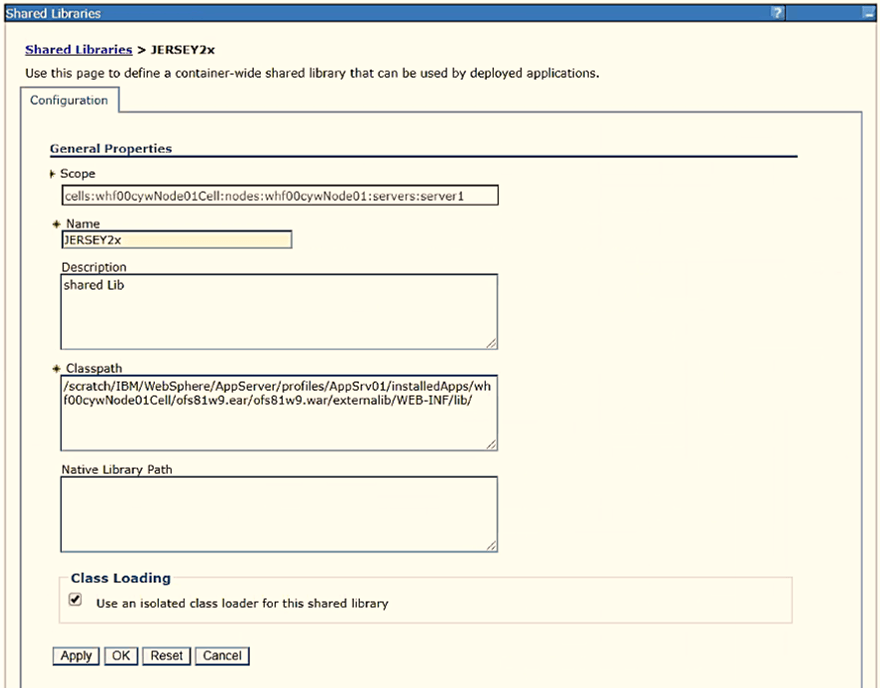Click the Scope field showing cells:whf00cywNode01Cell
Image resolution: width=880 pixels, height=688 pixels.
279,195
